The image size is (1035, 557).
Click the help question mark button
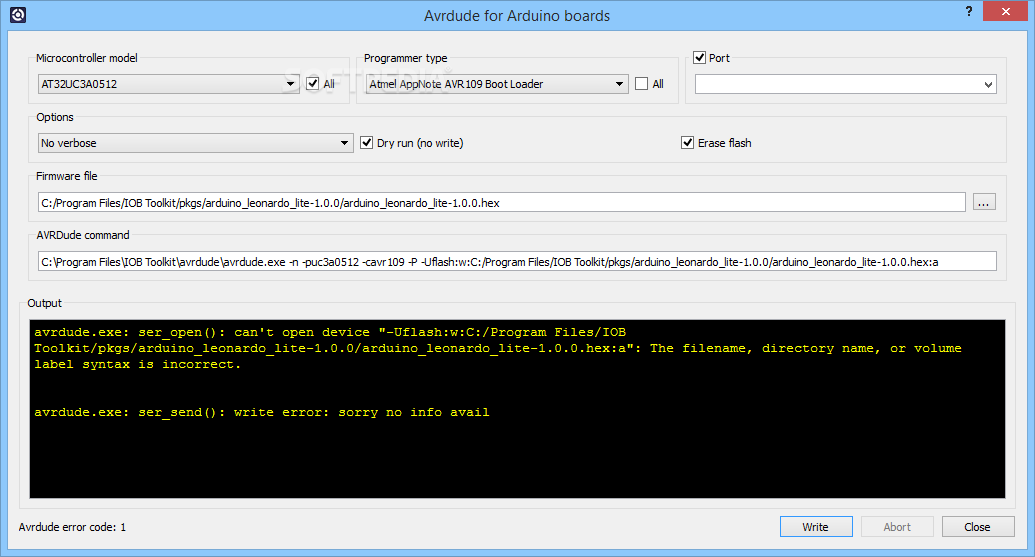[x=968, y=11]
